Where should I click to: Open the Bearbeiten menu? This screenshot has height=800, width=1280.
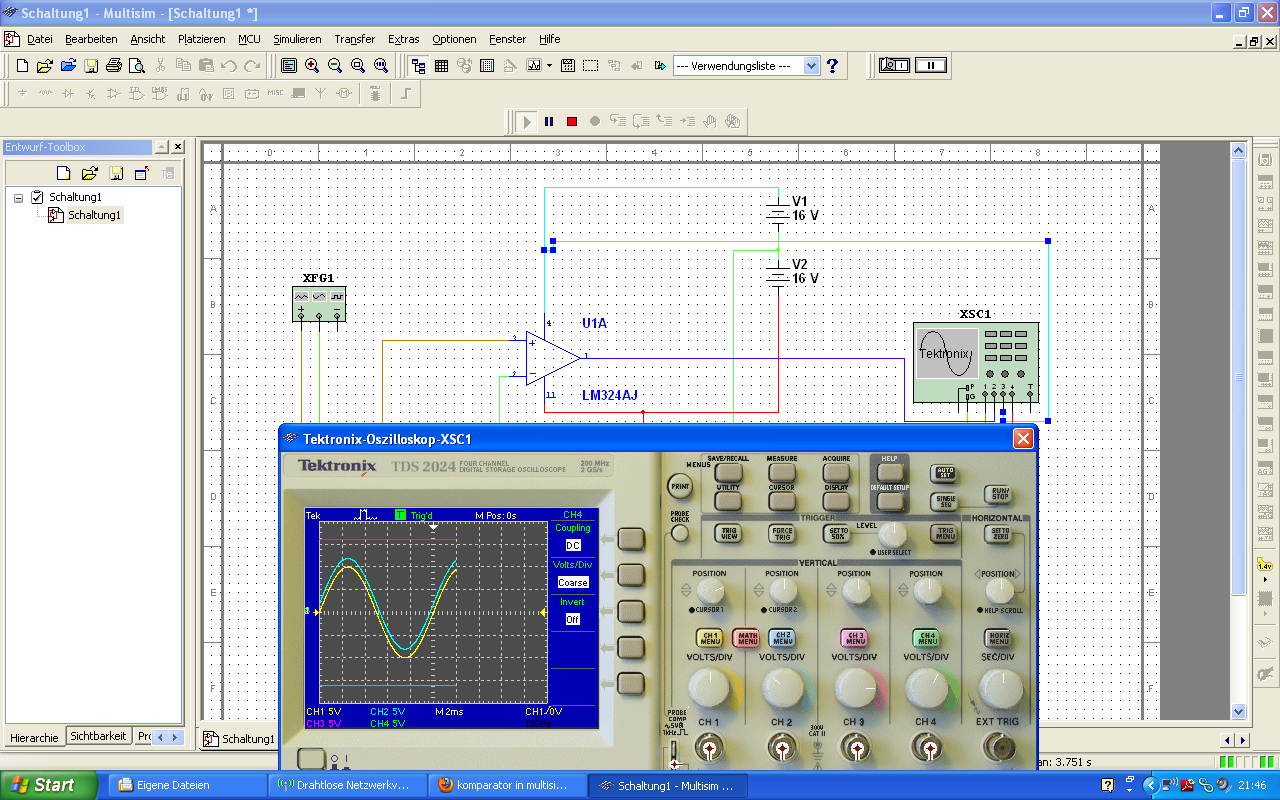[91, 39]
